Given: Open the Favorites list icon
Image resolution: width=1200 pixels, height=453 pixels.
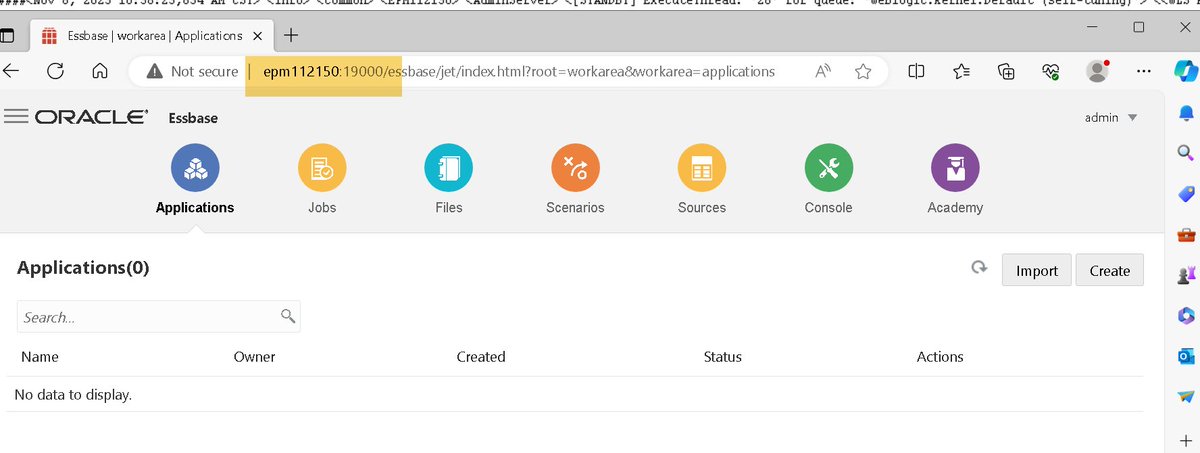Looking at the screenshot, I should (962, 71).
